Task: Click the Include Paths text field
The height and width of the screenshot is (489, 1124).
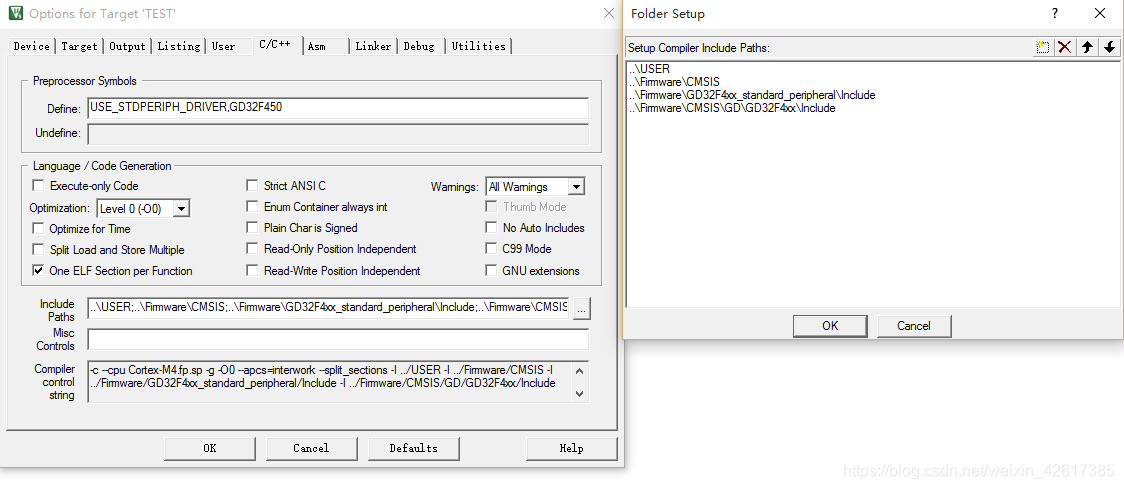Action: tap(329, 308)
